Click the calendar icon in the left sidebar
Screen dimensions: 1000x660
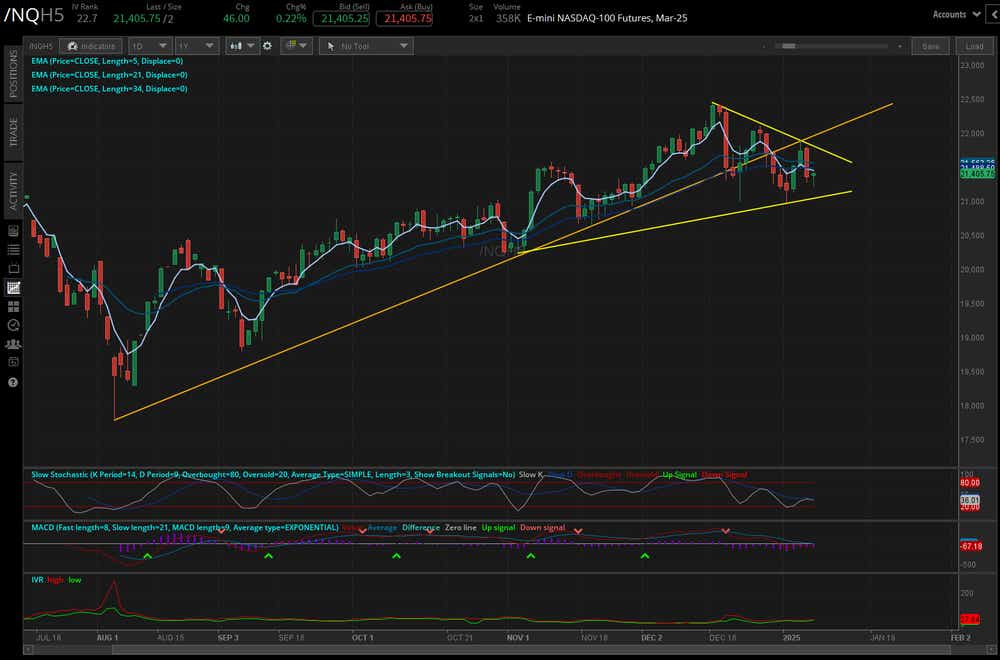12,268
